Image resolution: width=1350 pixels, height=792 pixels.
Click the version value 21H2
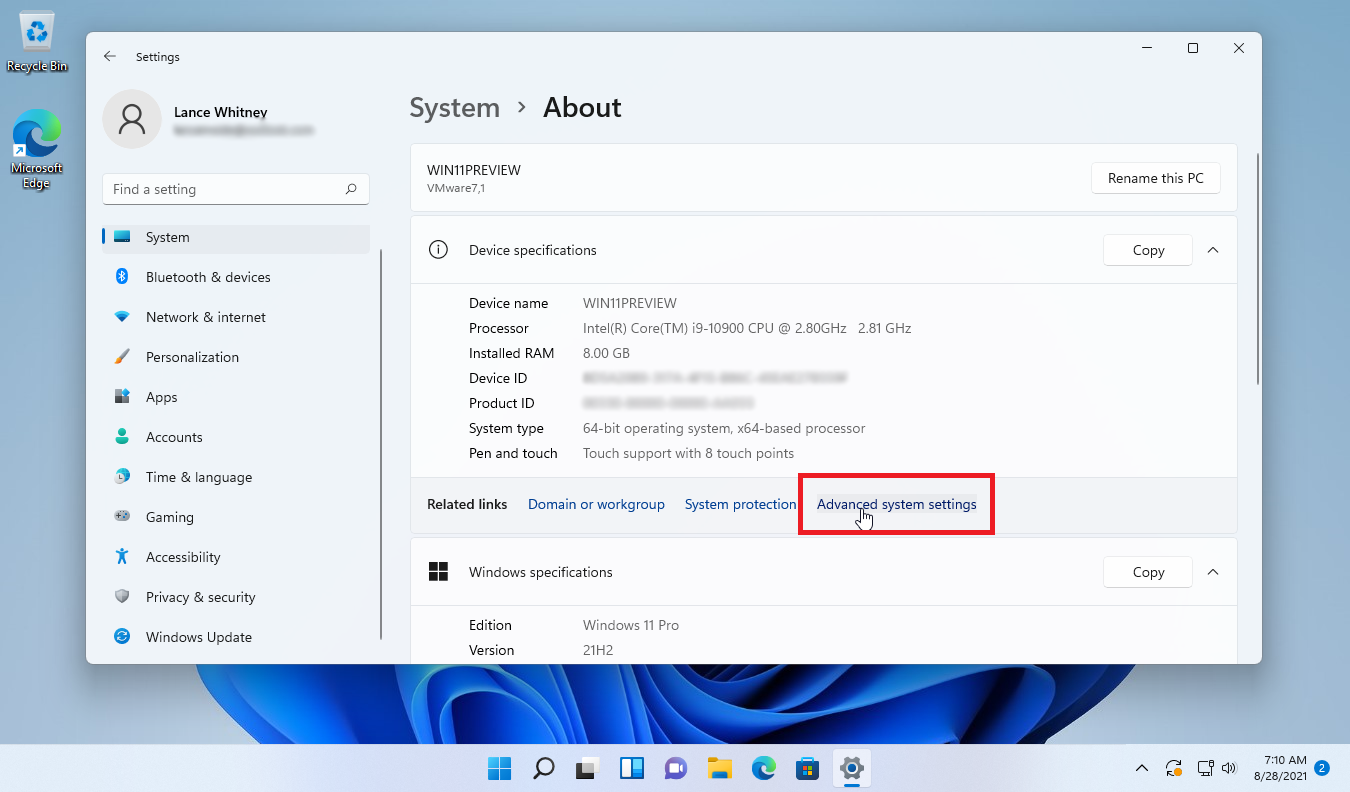point(598,650)
